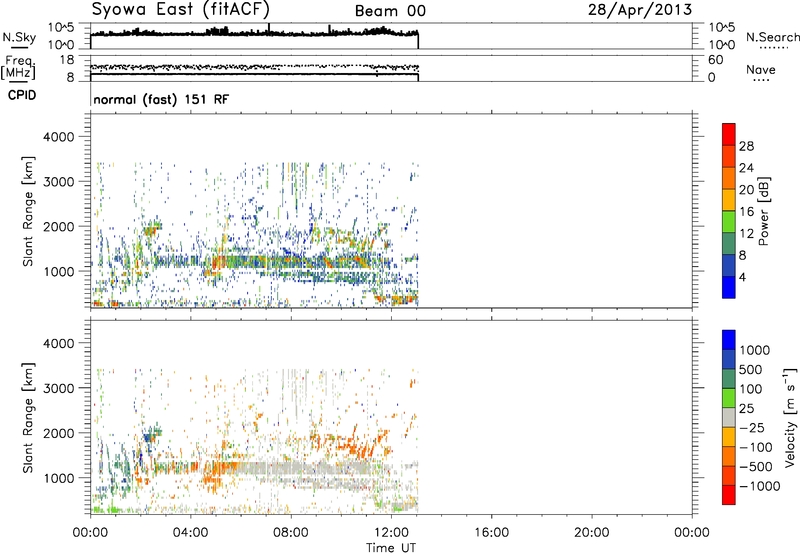Image resolution: width=800 pixels, height=554 pixels.
Task: Select the '100' label on Velocity colorbar
Action: (750, 389)
